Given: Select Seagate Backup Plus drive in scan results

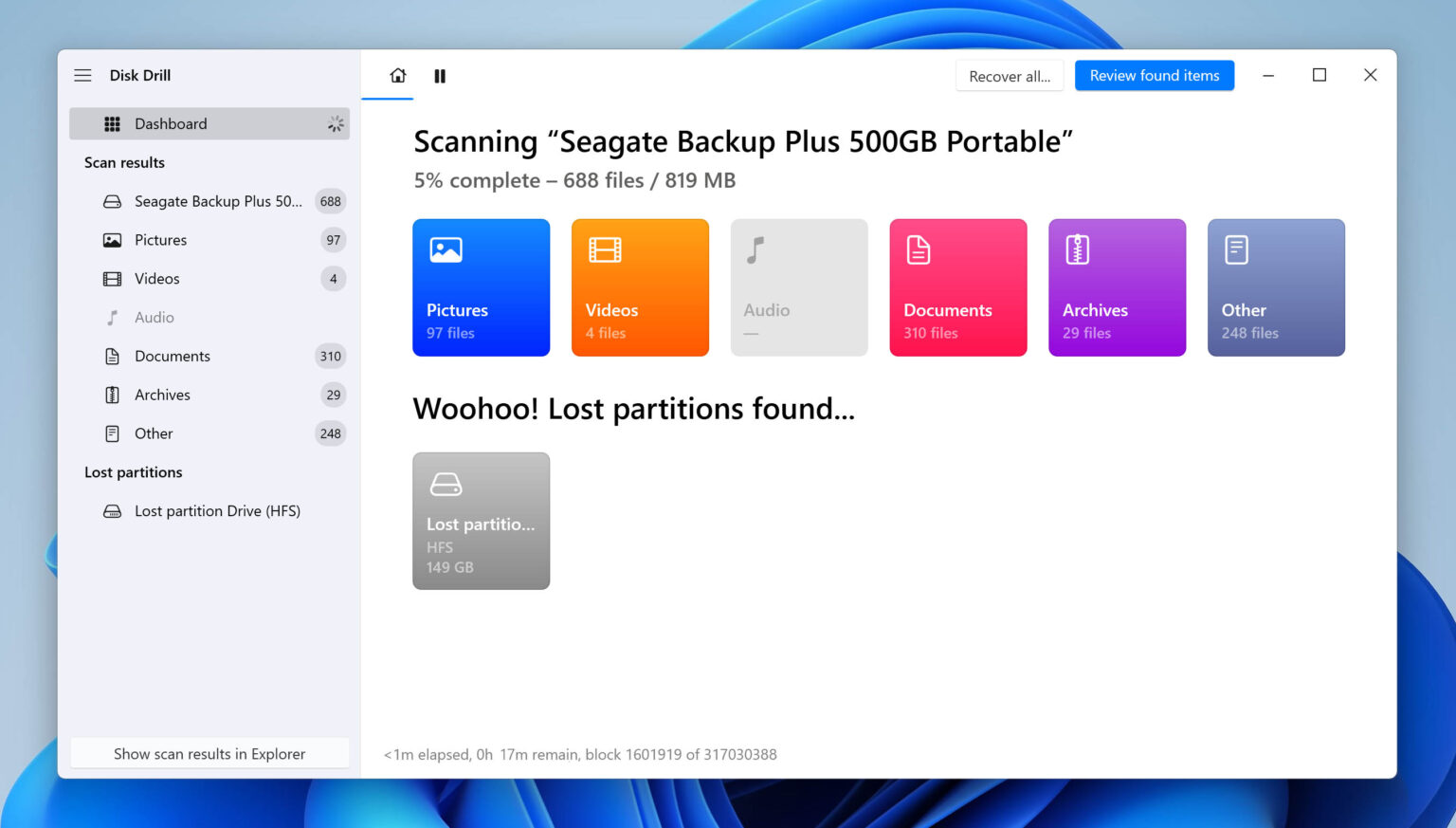Looking at the screenshot, I should 217,201.
